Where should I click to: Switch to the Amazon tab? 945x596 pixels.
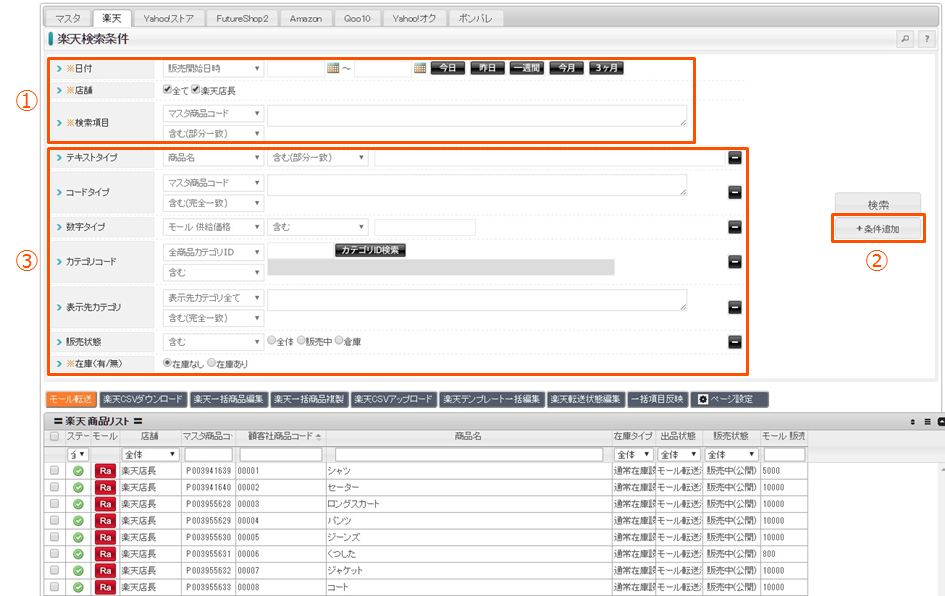coord(306,19)
